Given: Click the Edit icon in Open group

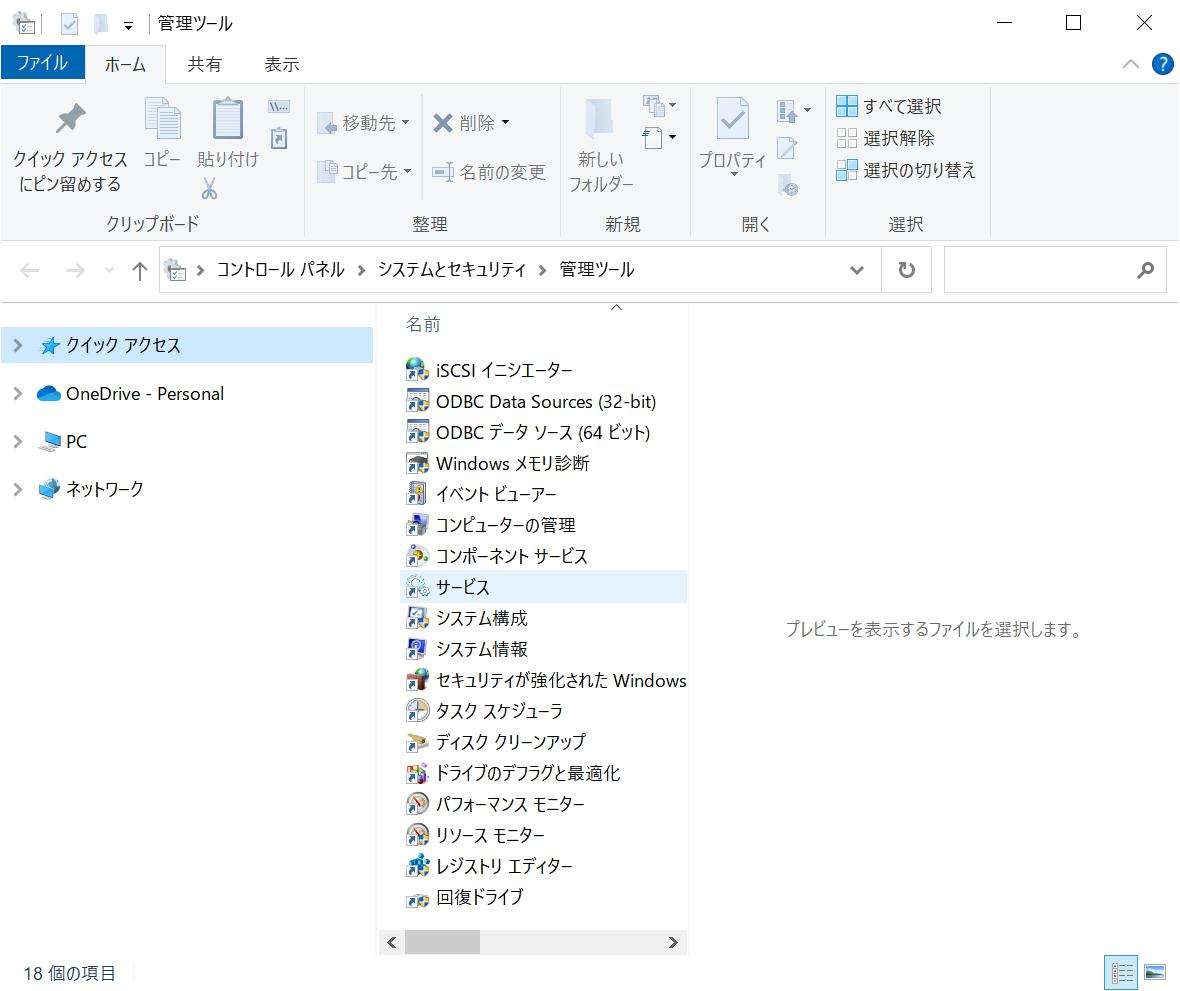Looking at the screenshot, I should (x=786, y=148).
